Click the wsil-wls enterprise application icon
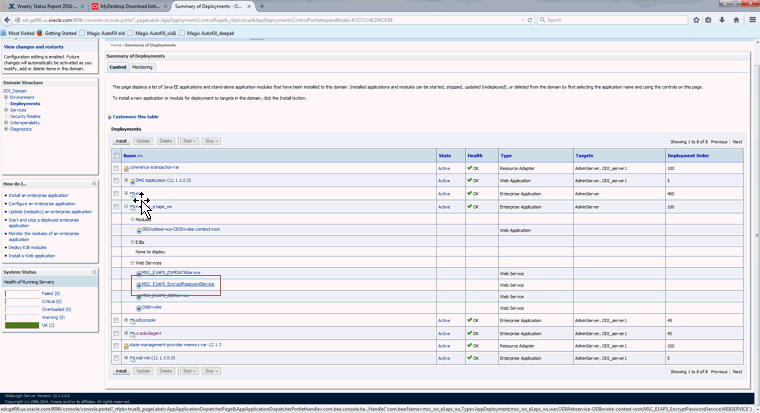The height and width of the screenshot is (413, 760). (x=132, y=359)
